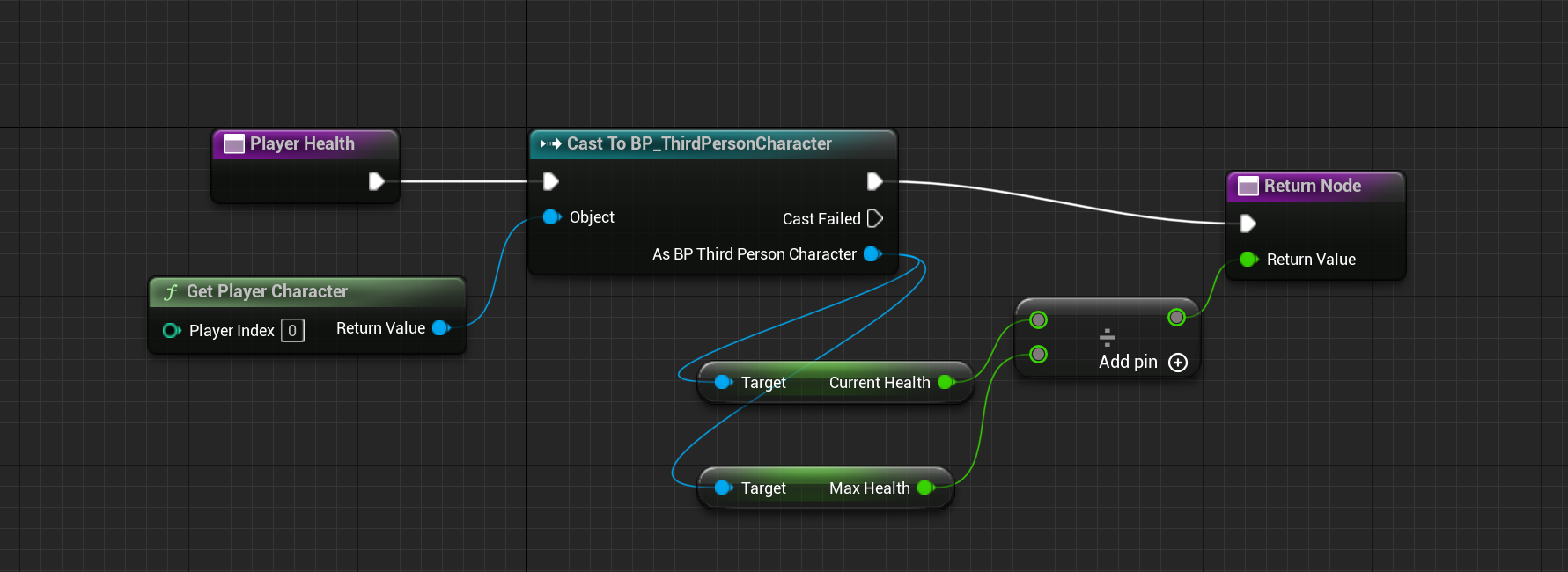Select the Cast To BP_ThirdPersonCharacter node title
The image size is (1568, 572).
coord(699,143)
